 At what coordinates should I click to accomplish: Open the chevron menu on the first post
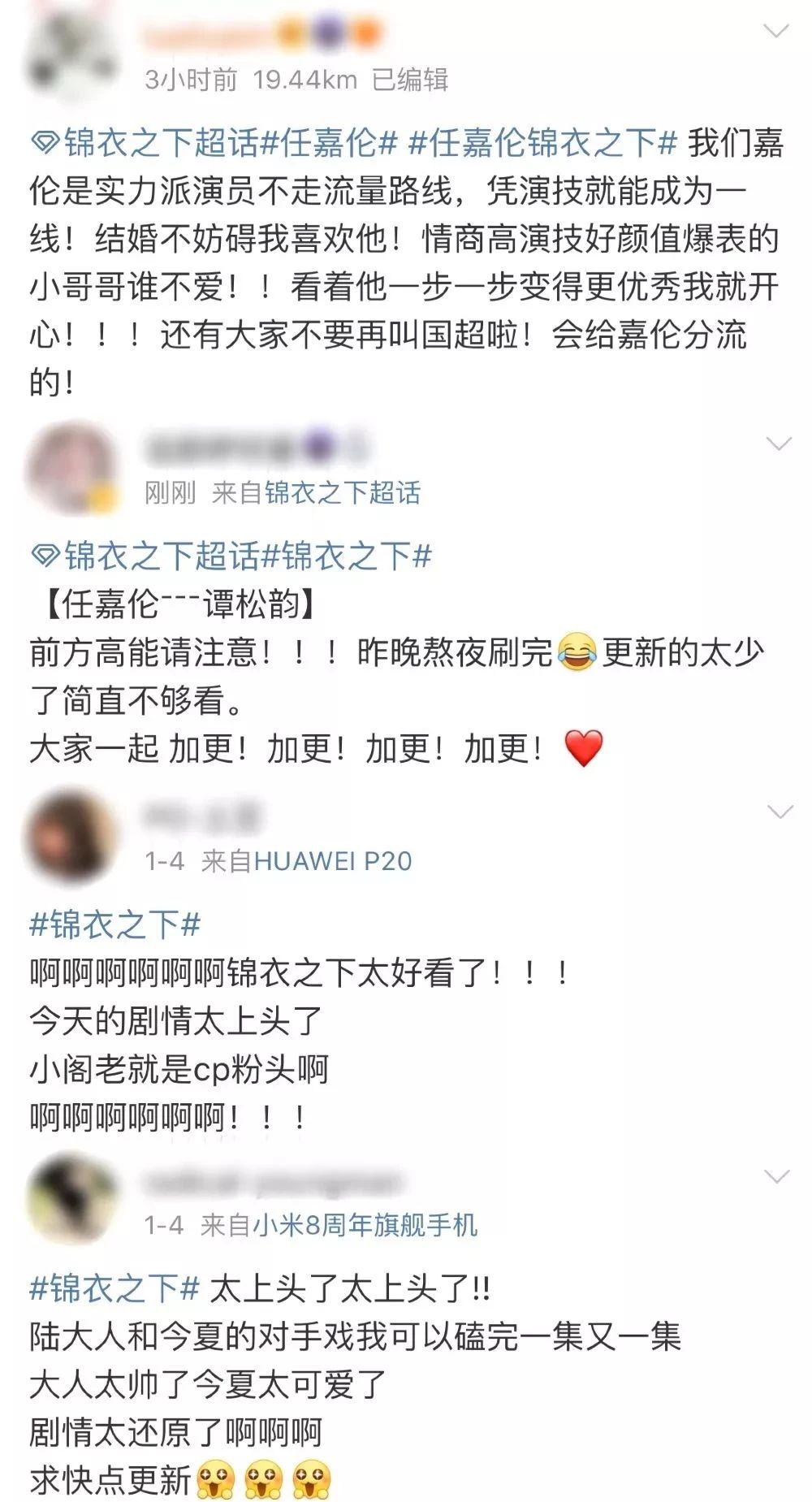click(777, 32)
